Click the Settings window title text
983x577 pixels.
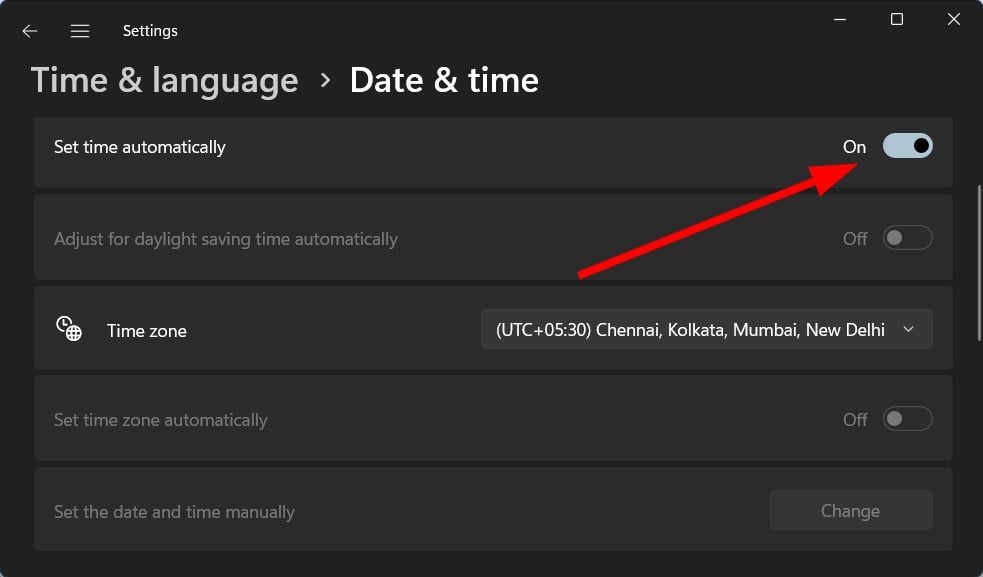click(x=150, y=31)
